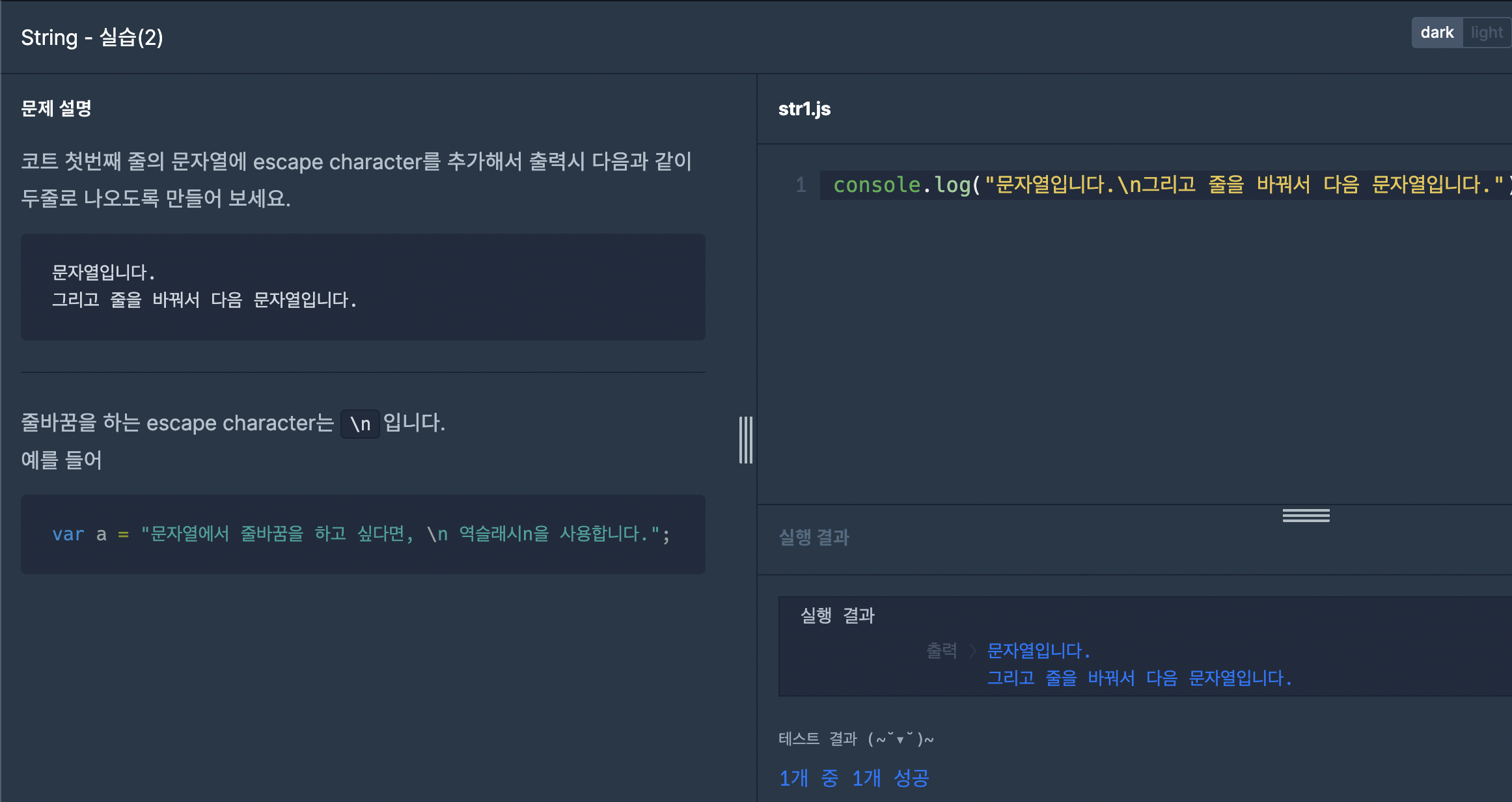Screen dimensions: 1512x802
Task: Click the inline \n code snippet
Action: (x=360, y=424)
